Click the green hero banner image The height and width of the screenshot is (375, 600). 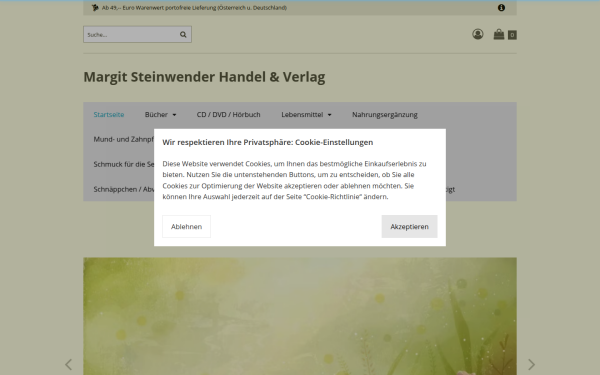[300, 316]
